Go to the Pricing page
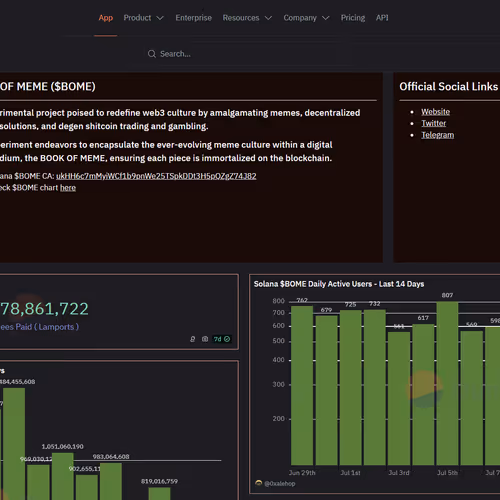 point(353,18)
